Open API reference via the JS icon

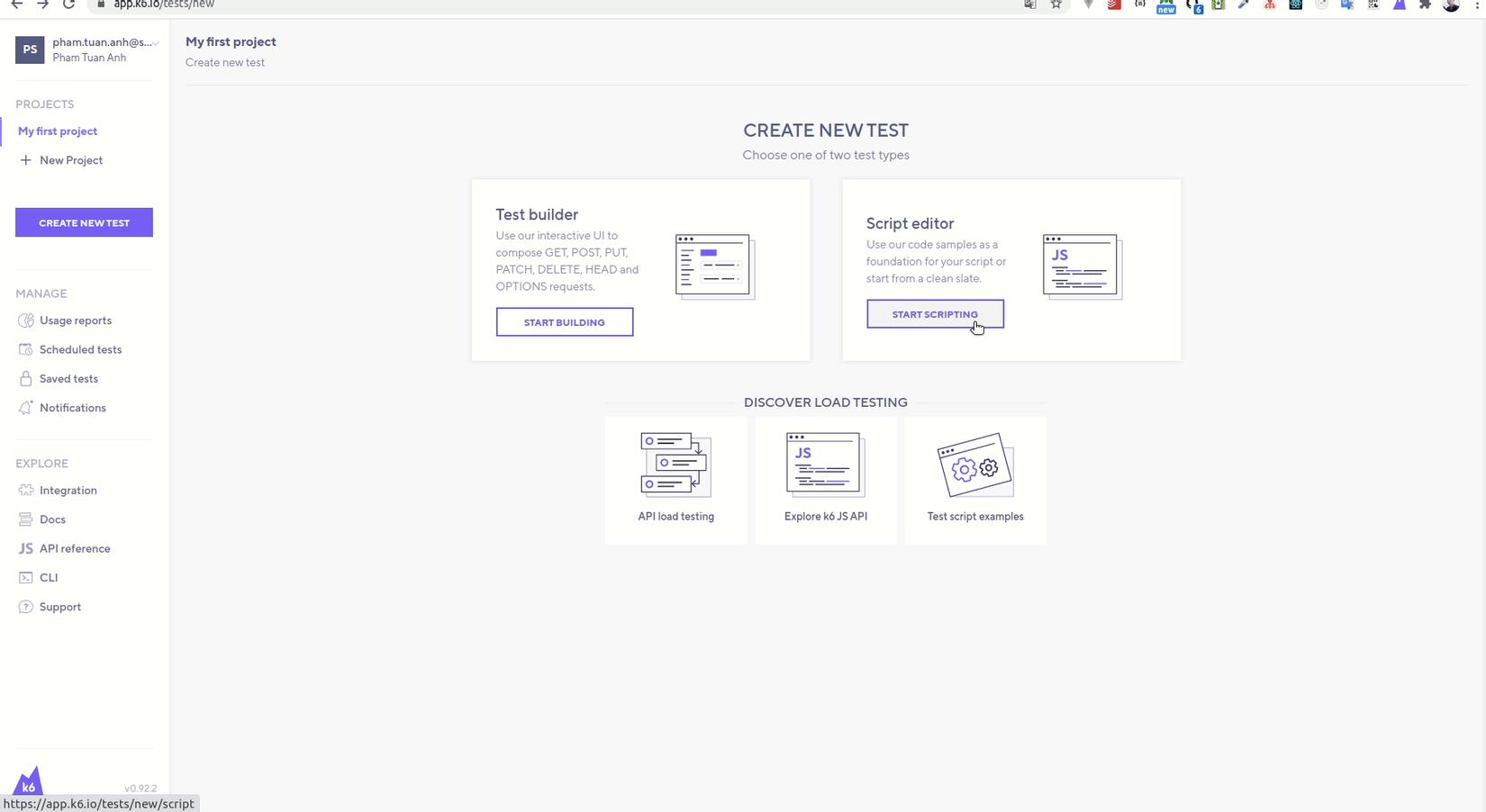point(25,548)
